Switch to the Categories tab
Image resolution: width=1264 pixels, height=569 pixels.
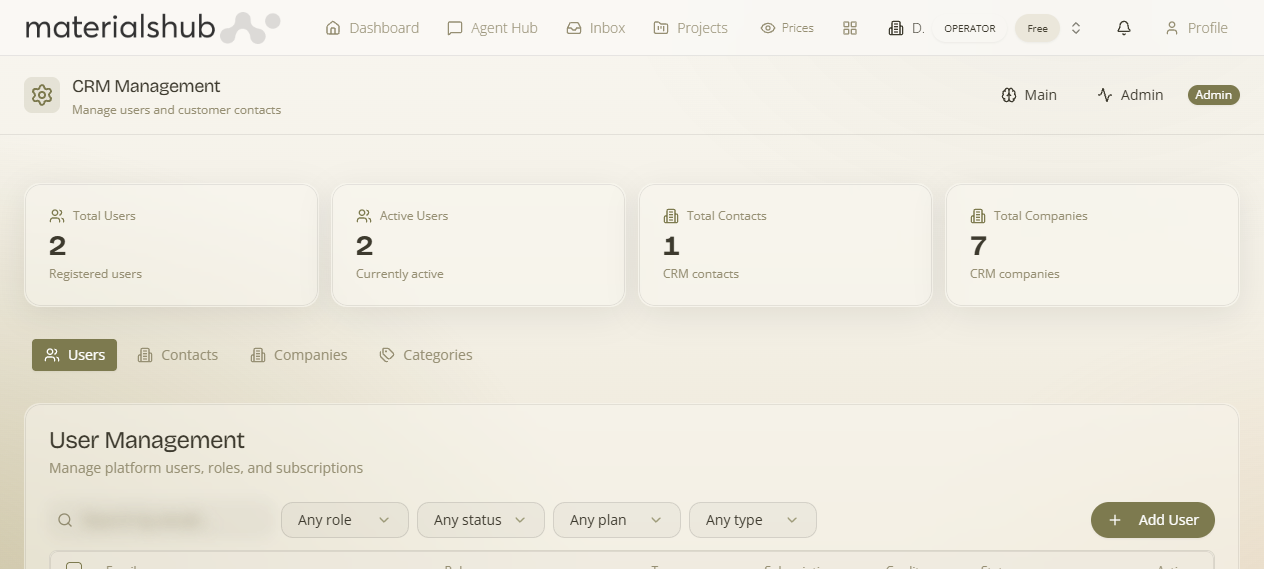coord(426,355)
